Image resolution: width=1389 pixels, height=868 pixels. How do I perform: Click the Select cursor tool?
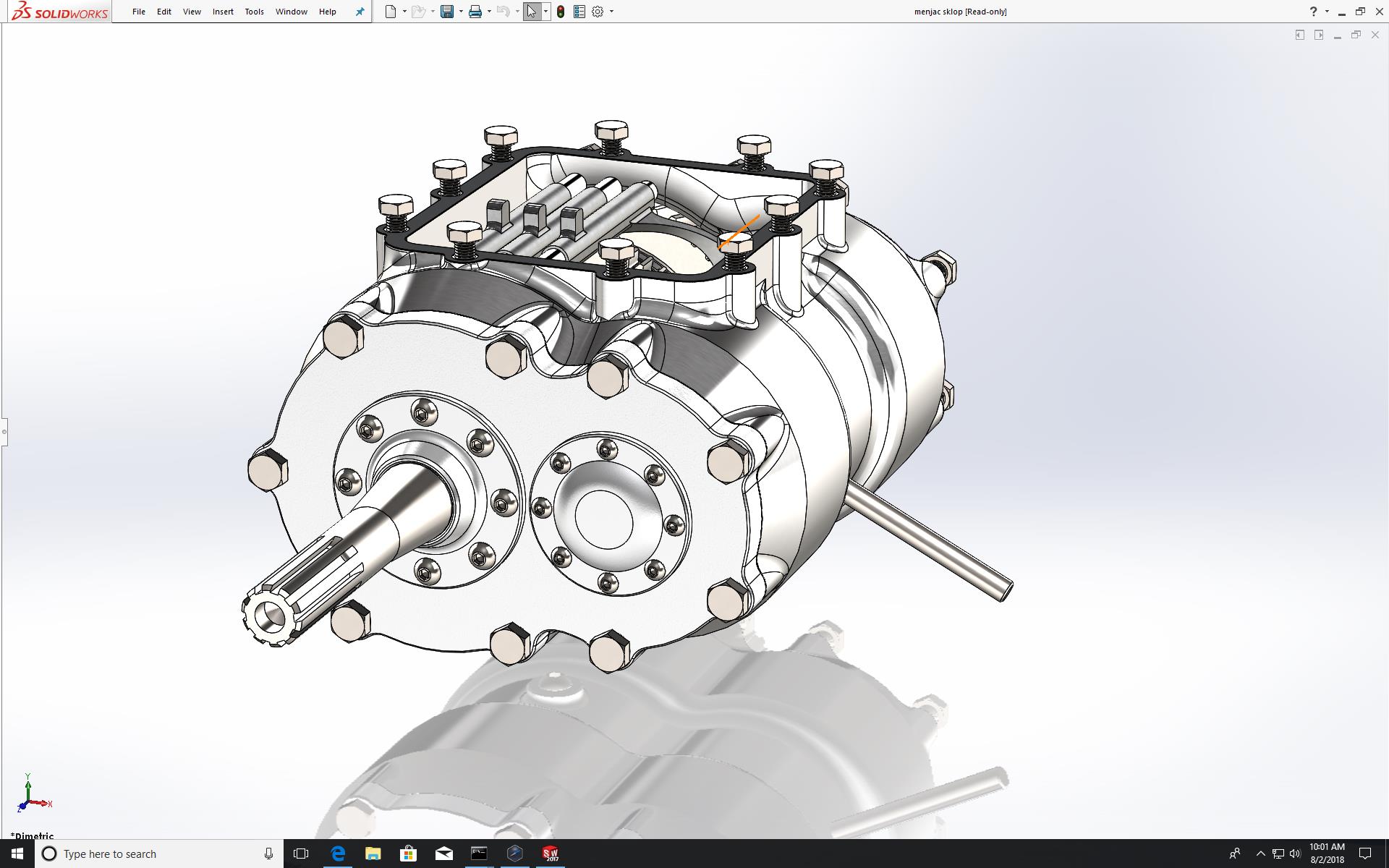coord(532,12)
